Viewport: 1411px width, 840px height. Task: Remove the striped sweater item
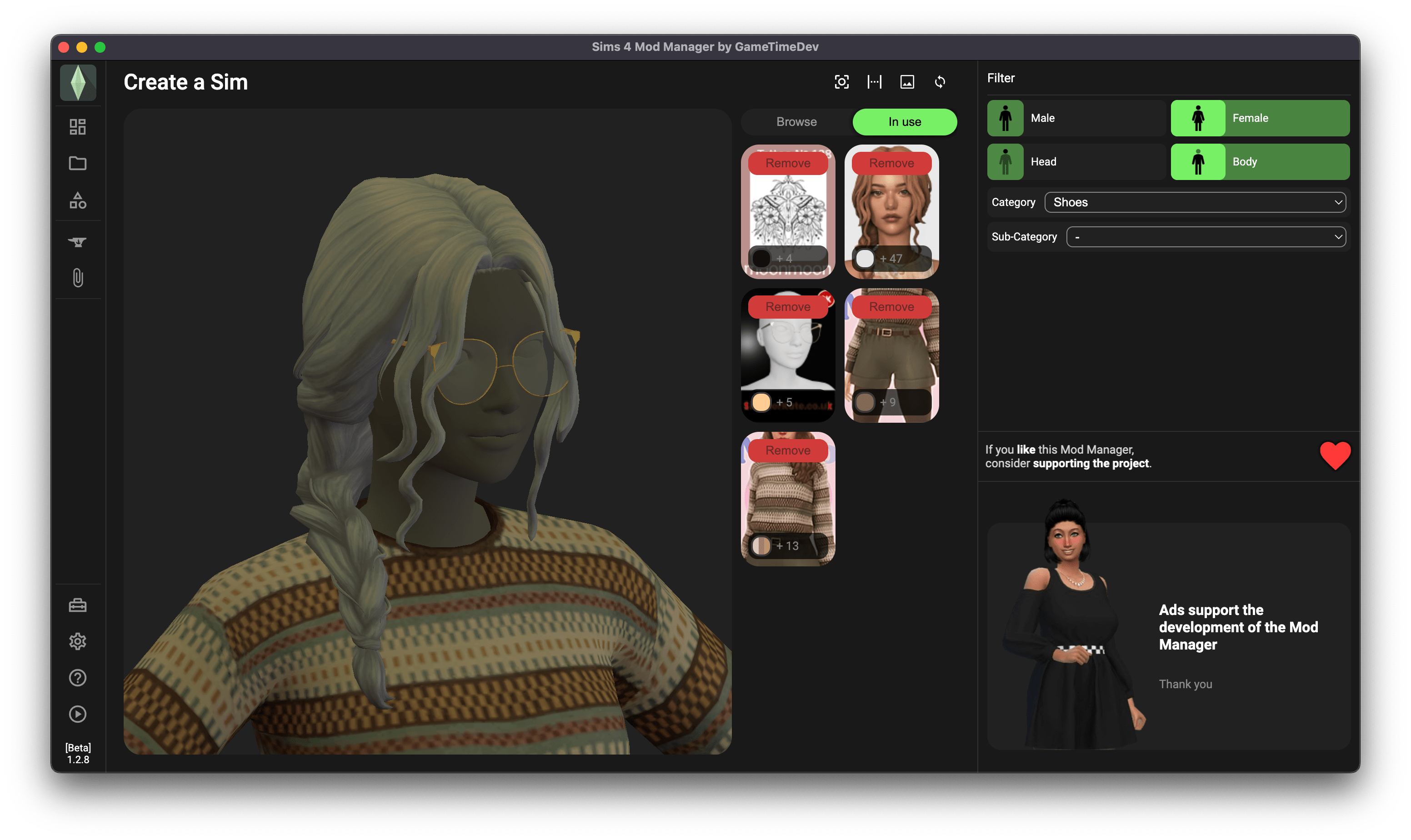(788, 450)
